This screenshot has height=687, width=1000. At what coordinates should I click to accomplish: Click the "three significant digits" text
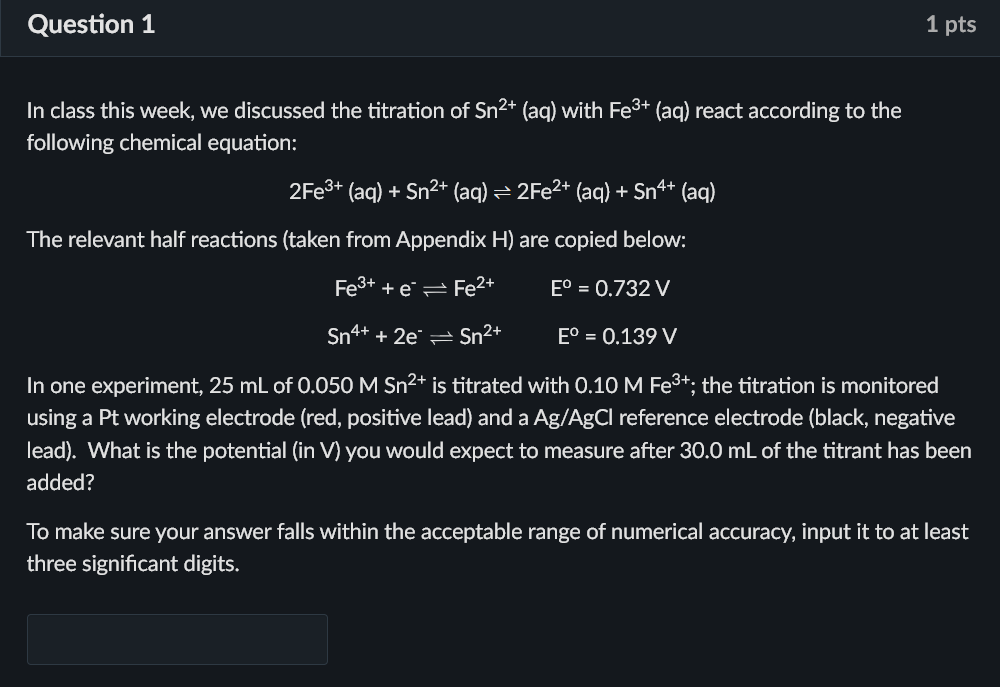[x=132, y=564]
